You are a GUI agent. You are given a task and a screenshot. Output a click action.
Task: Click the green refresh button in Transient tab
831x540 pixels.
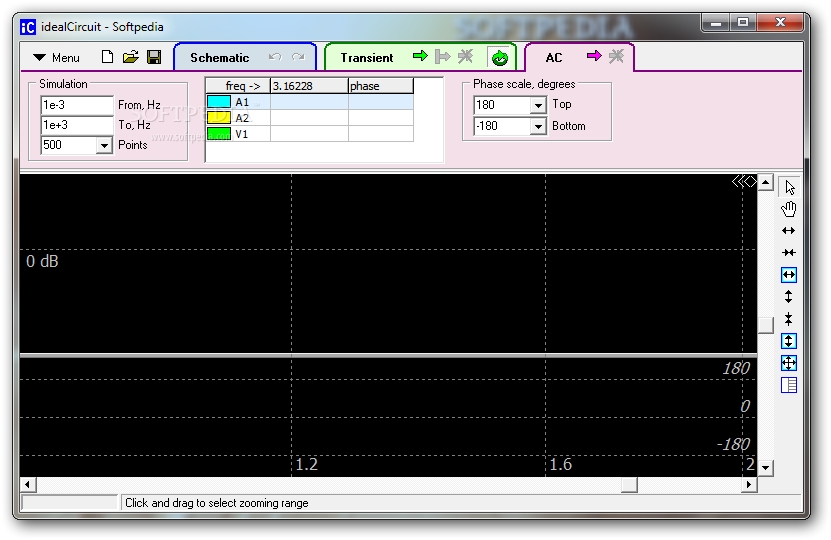(x=499, y=58)
